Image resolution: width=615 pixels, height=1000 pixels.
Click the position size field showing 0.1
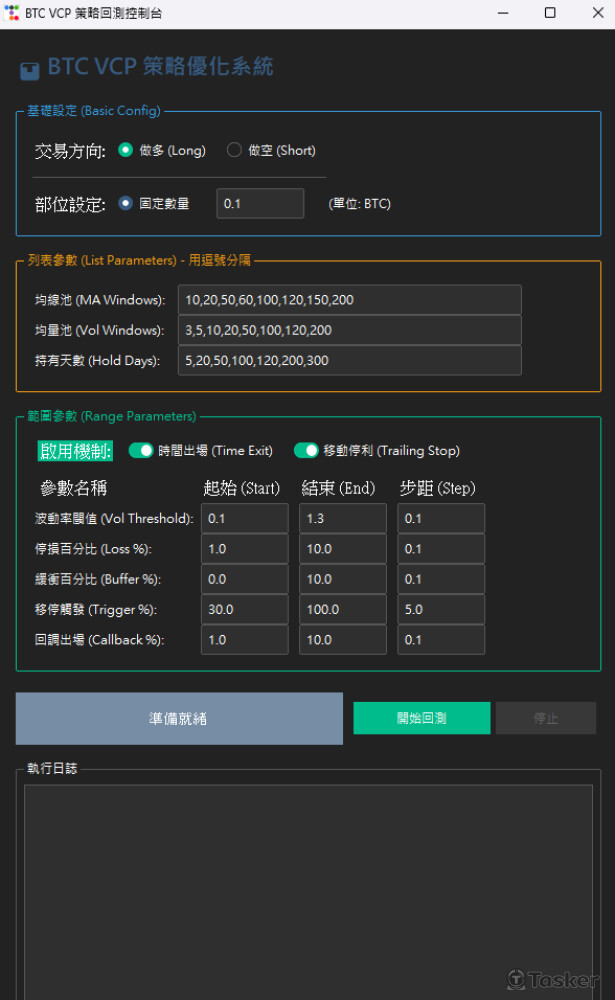(260, 203)
